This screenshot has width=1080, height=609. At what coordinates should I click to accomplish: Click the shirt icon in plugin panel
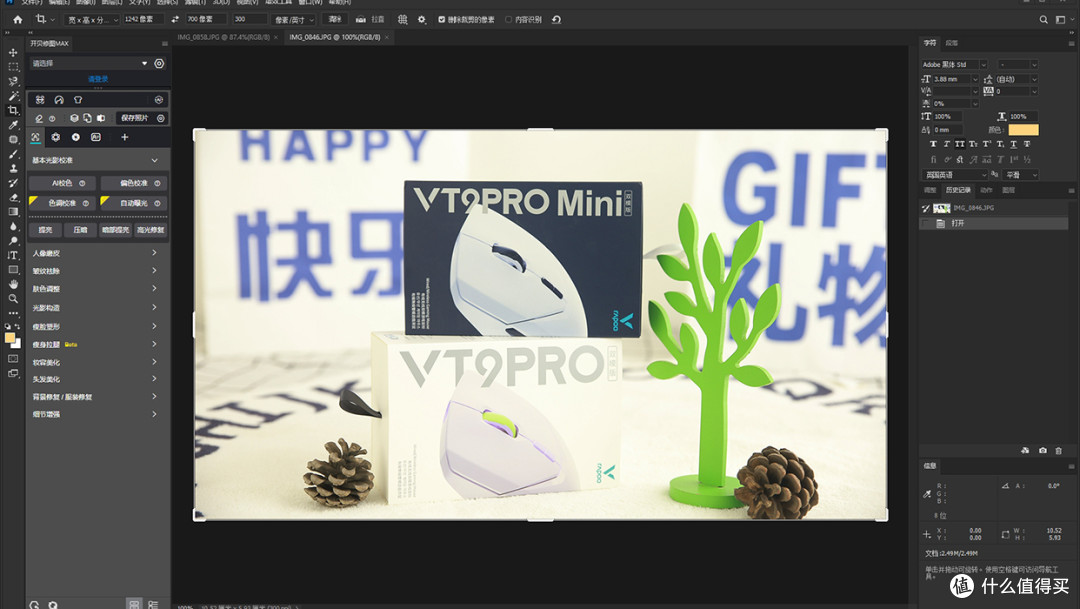pyautogui.click(x=78, y=100)
